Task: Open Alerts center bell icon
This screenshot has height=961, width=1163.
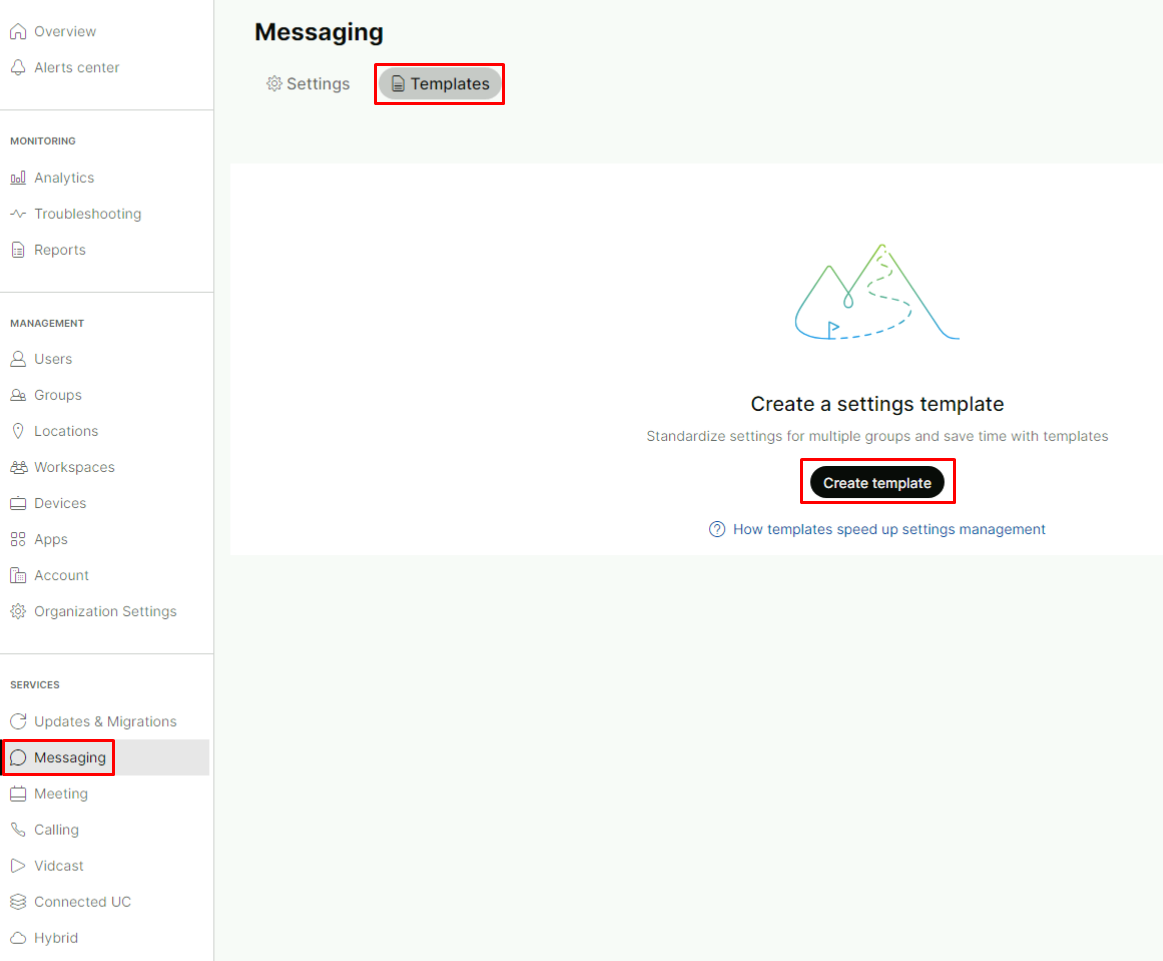Action: [x=18, y=68]
